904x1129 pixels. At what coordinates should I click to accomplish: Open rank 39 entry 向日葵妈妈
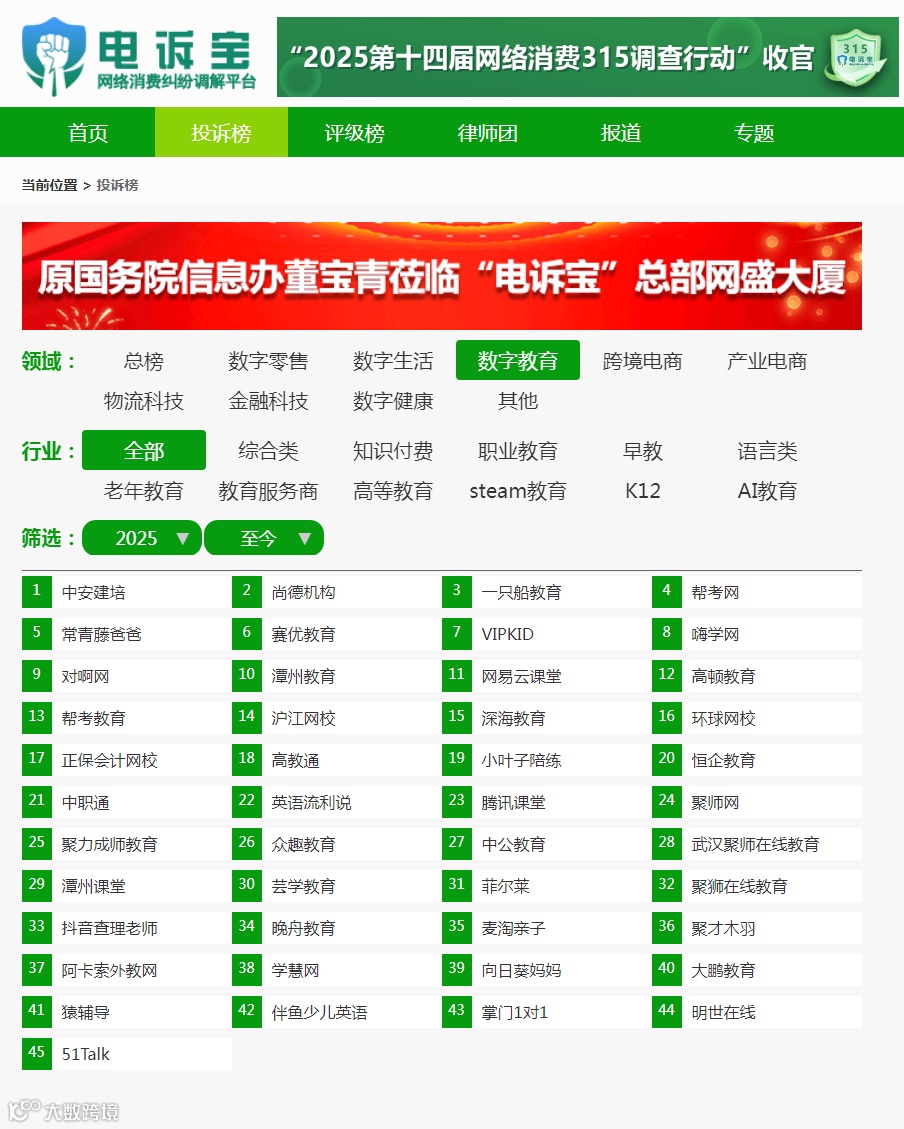click(x=547, y=970)
